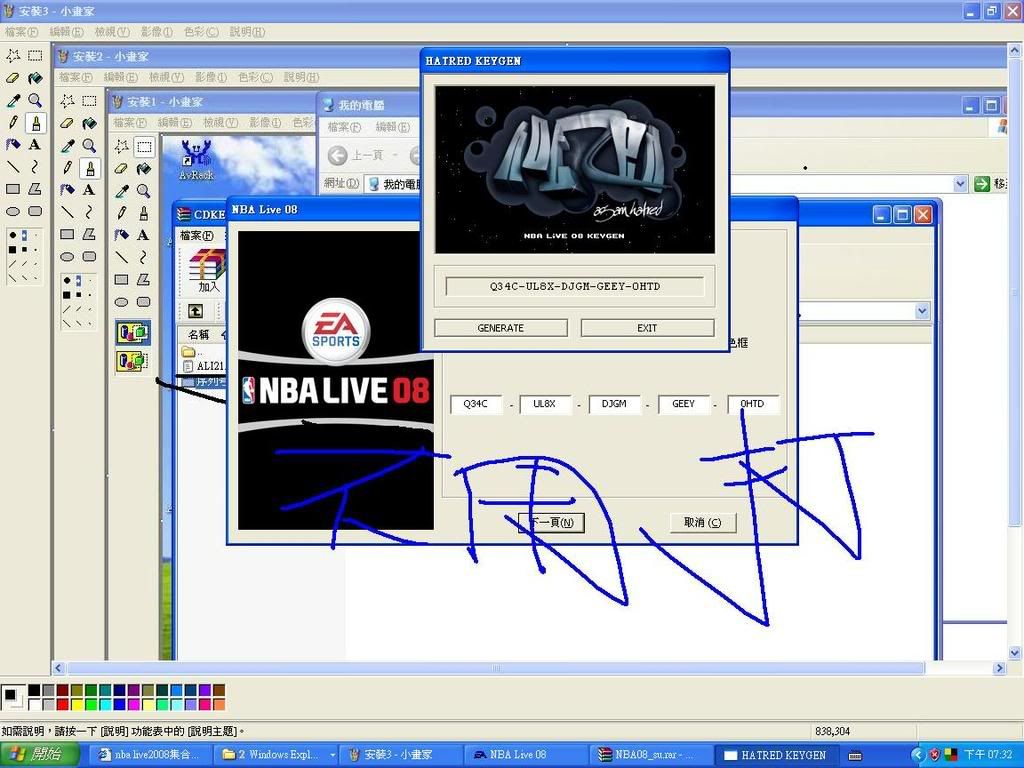
Task: Open the 檔案(F) menu of 安裝3 Paint
Action: pos(22,31)
